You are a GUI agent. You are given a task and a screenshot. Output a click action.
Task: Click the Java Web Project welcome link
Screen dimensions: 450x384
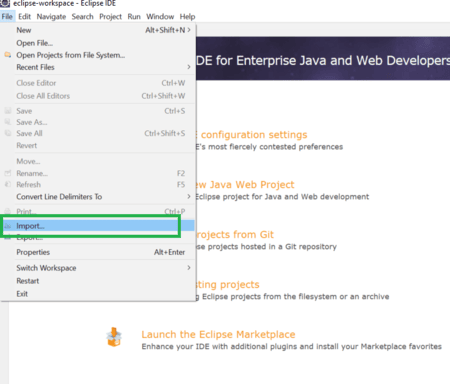pos(245,185)
